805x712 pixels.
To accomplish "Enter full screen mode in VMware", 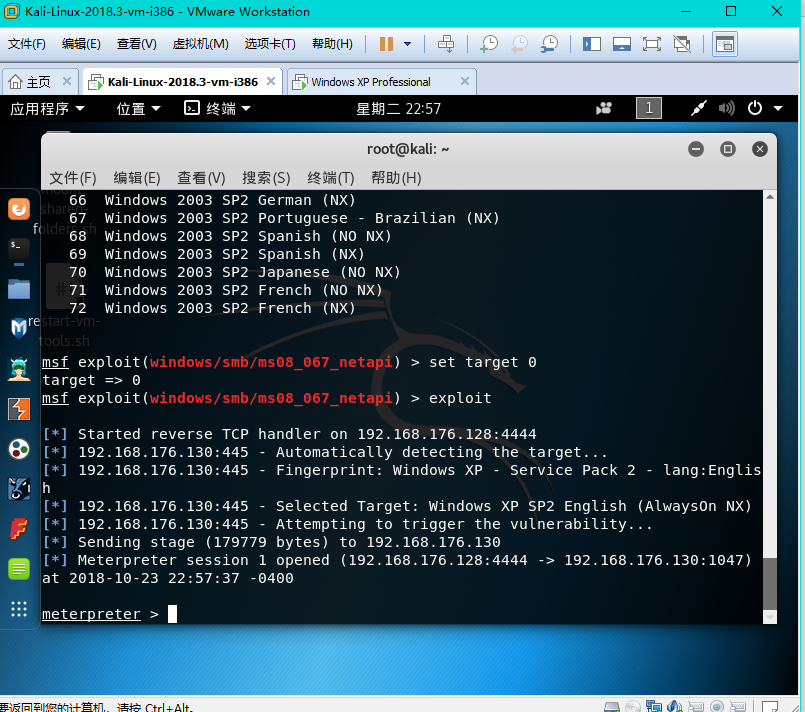I will point(651,44).
